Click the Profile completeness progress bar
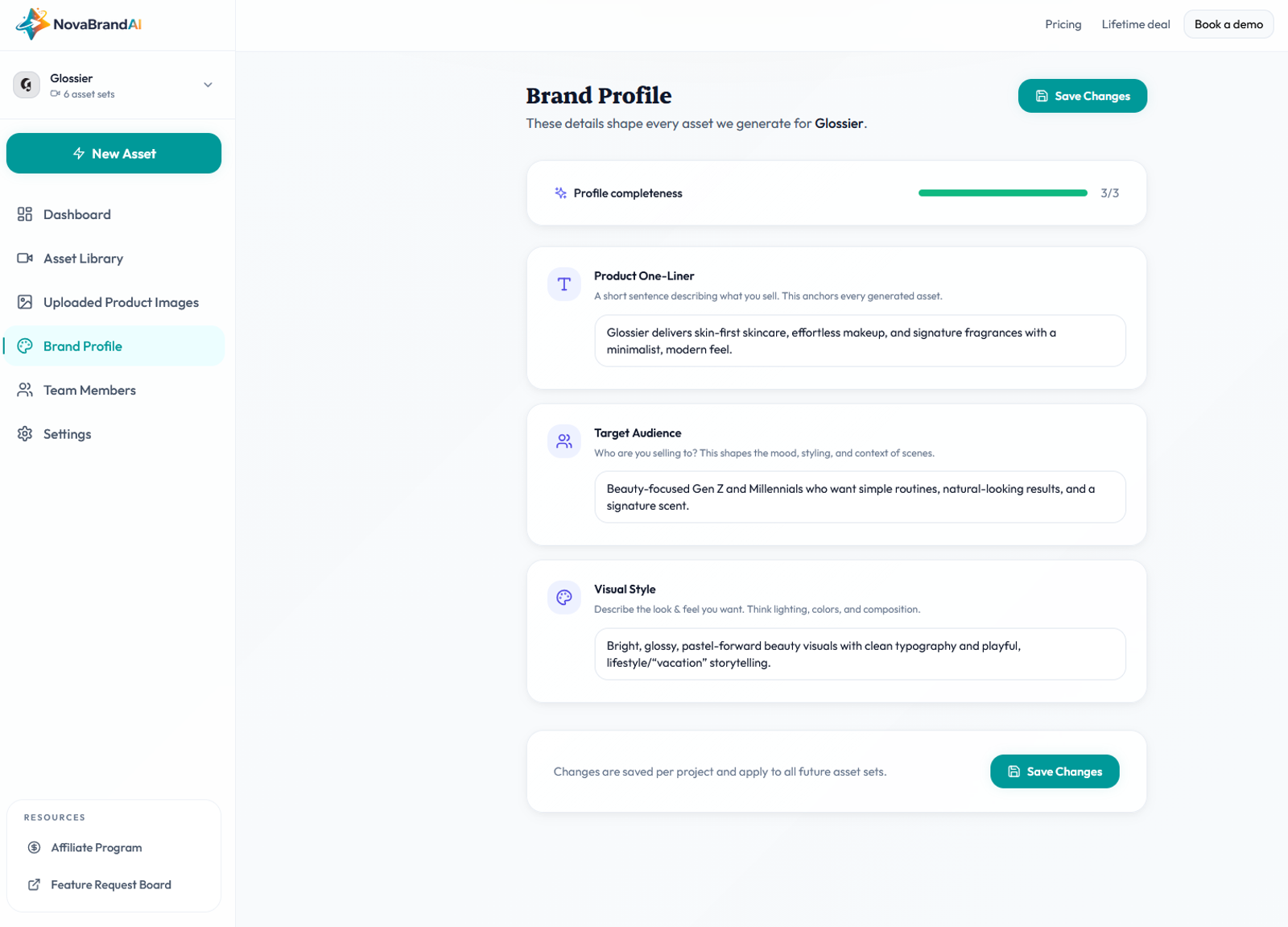Viewport: 1288px width, 927px height. point(1001,192)
